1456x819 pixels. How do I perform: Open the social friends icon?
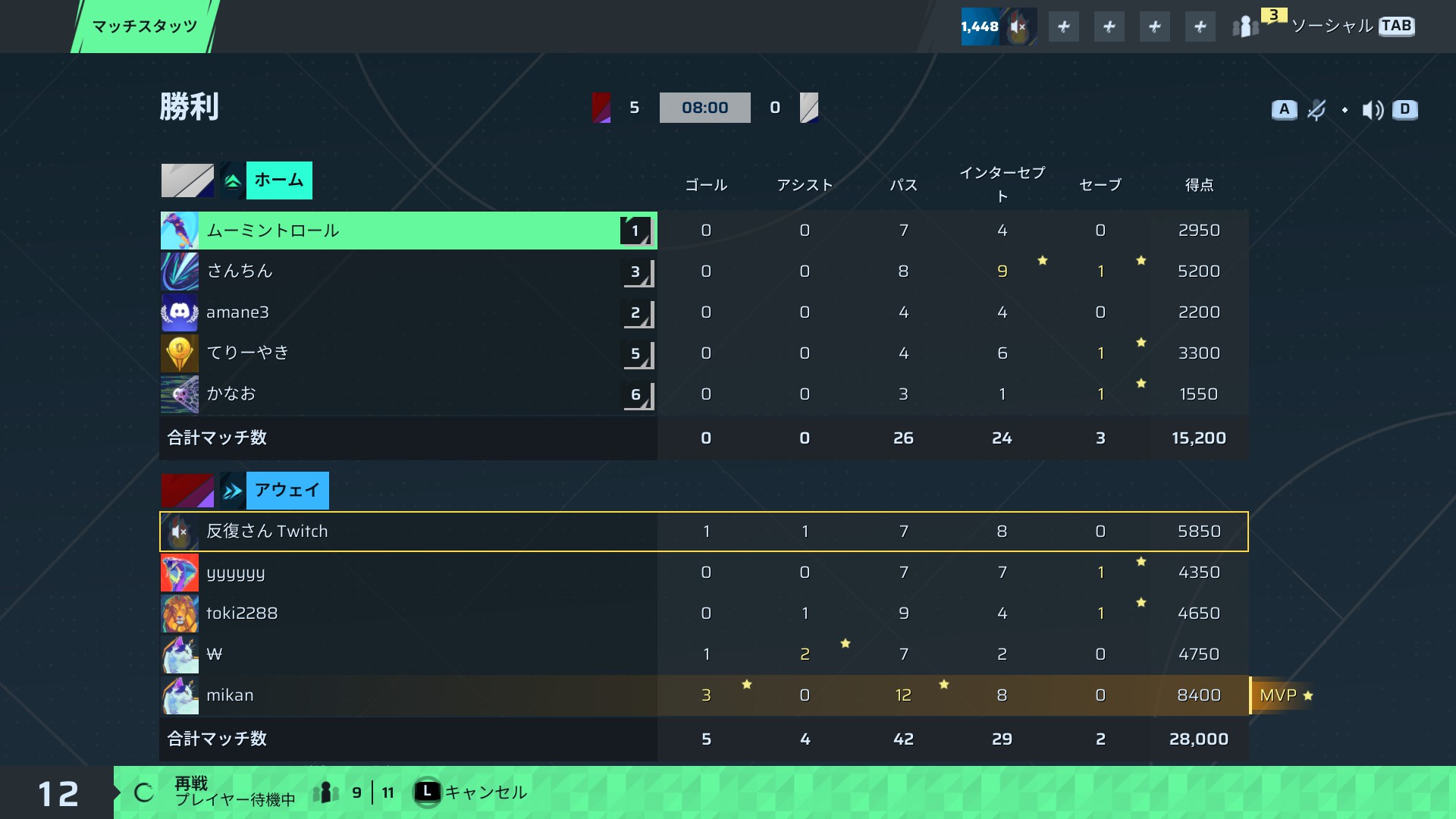(x=1245, y=27)
